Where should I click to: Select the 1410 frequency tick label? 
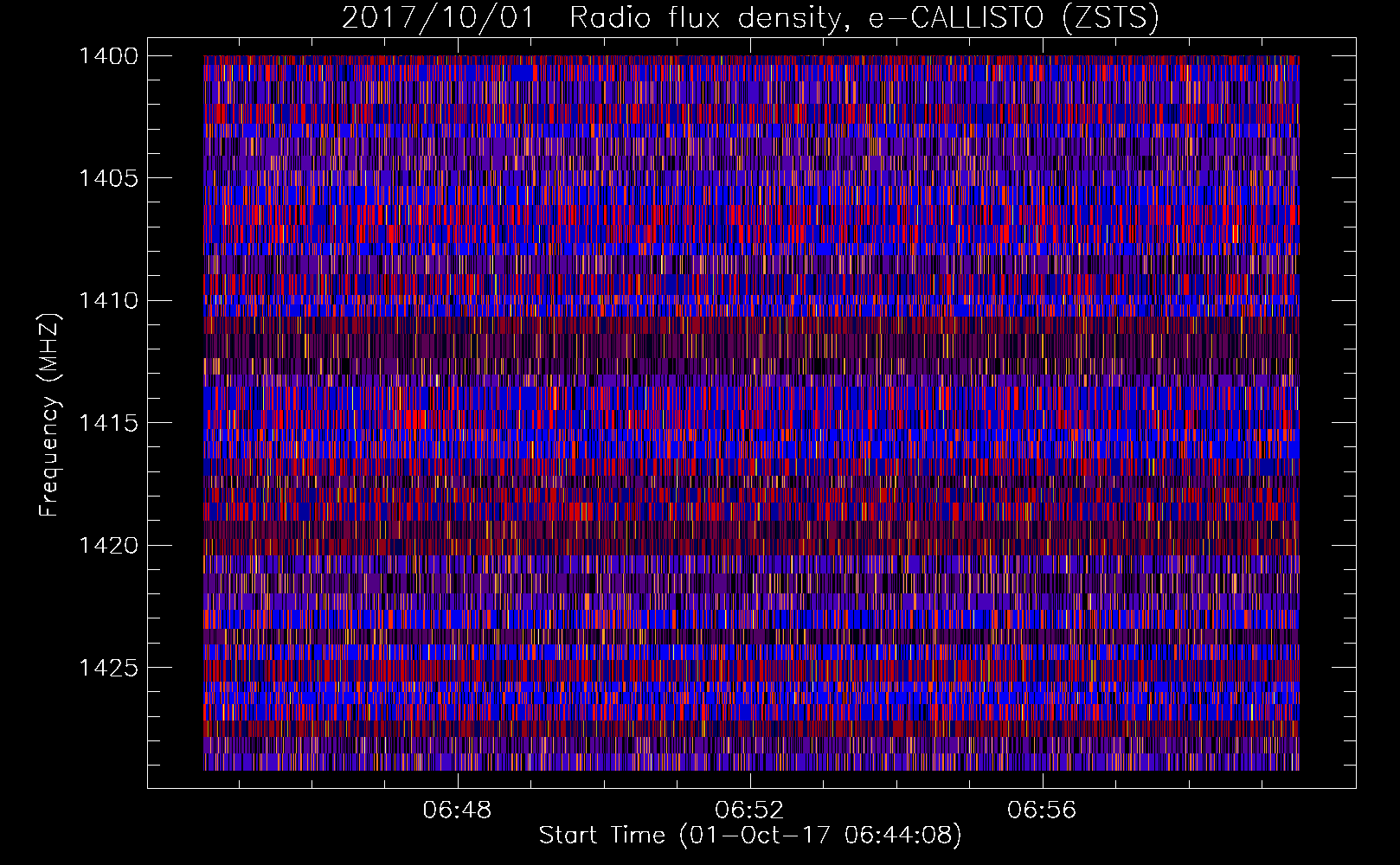[x=108, y=301]
